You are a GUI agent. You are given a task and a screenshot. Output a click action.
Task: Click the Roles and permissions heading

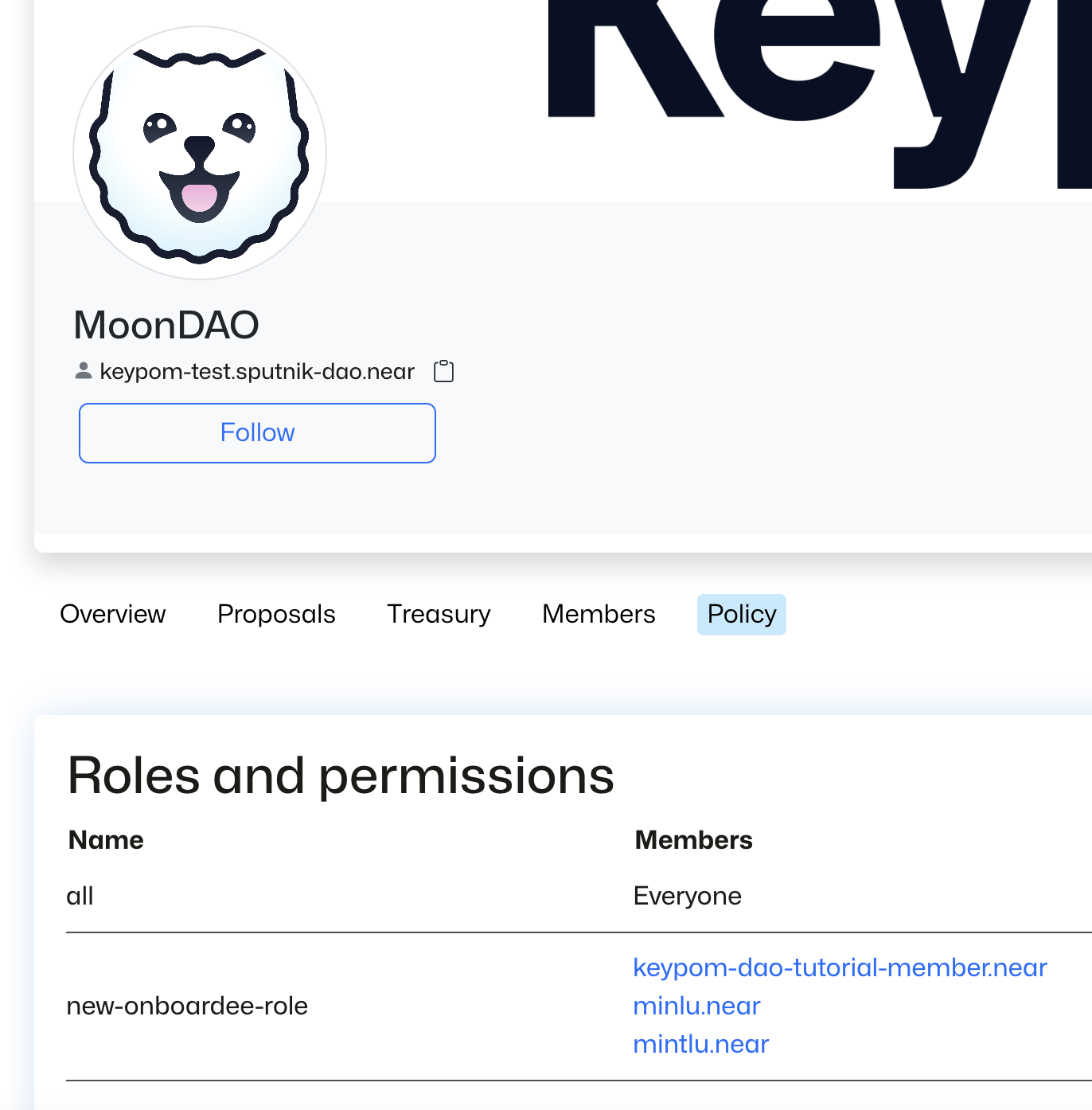coord(341,776)
